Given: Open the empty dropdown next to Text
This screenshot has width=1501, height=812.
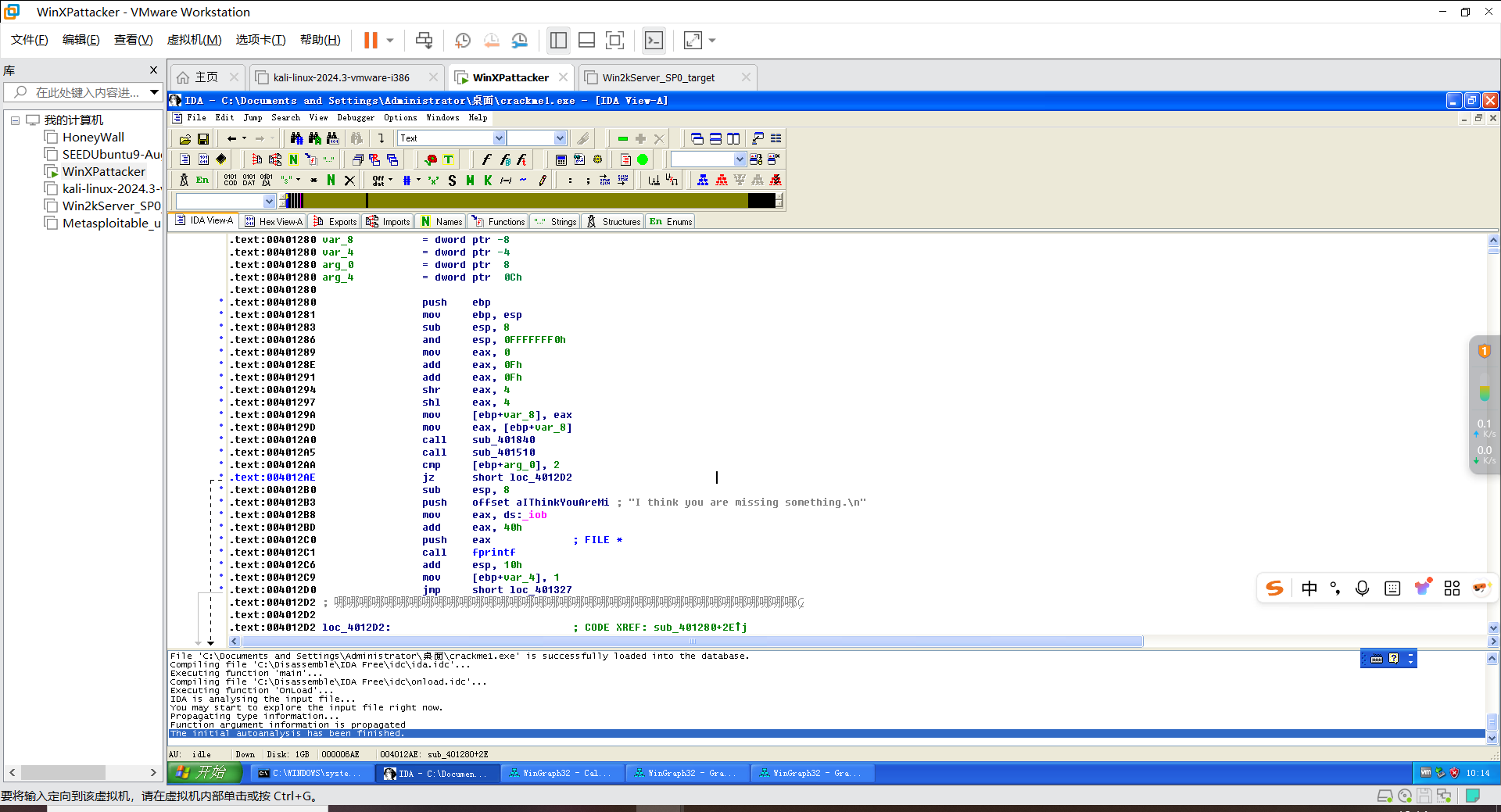Looking at the screenshot, I should click(560, 138).
